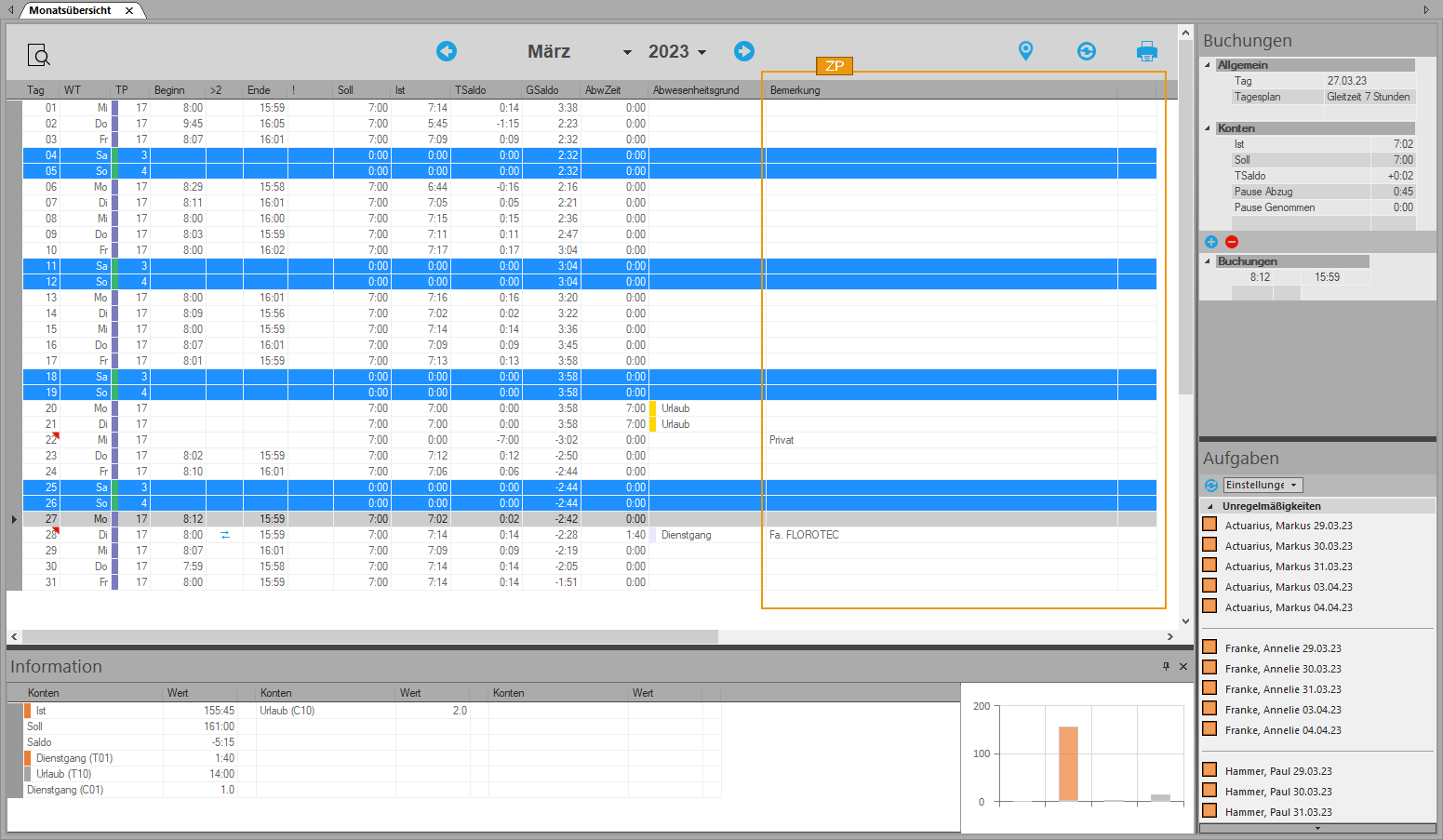Check the Actuarius, Markus 29.03.23 box
This screenshot has height=840, width=1443.
pos(1209,525)
